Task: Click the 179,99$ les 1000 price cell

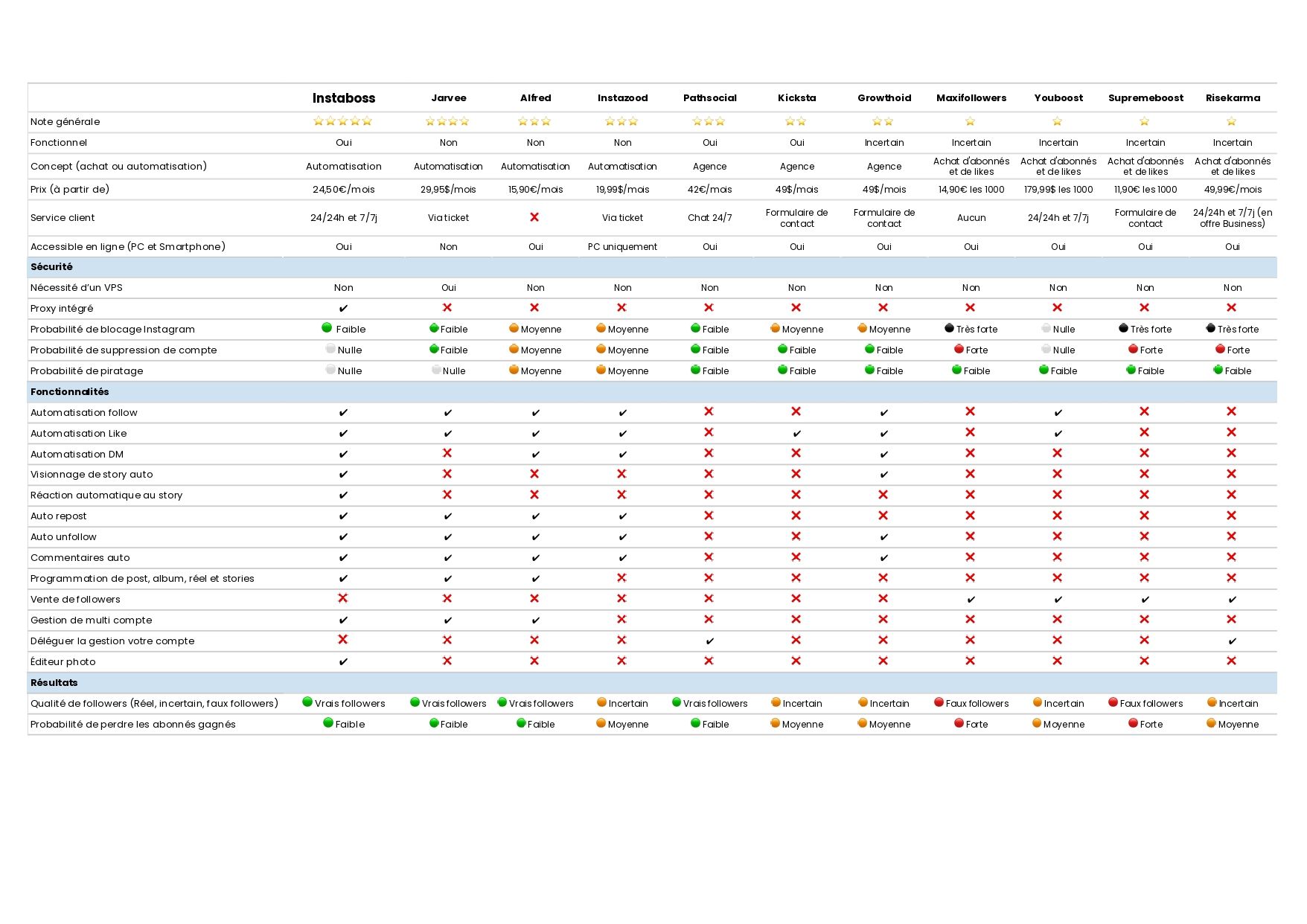Action: [1058, 190]
